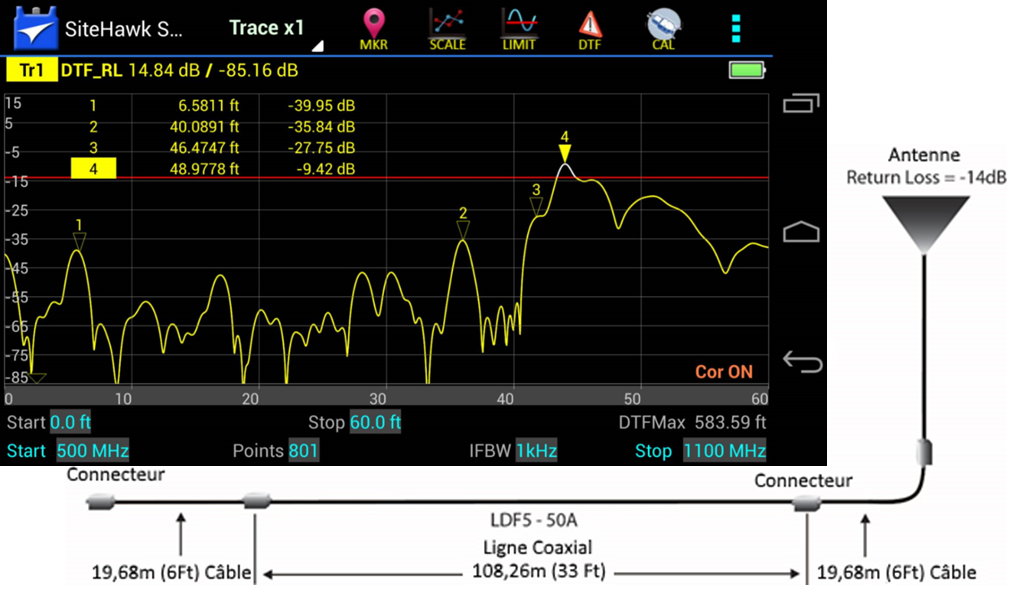Open the three-dot overflow menu
1011x600 pixels.
(737, 28)
